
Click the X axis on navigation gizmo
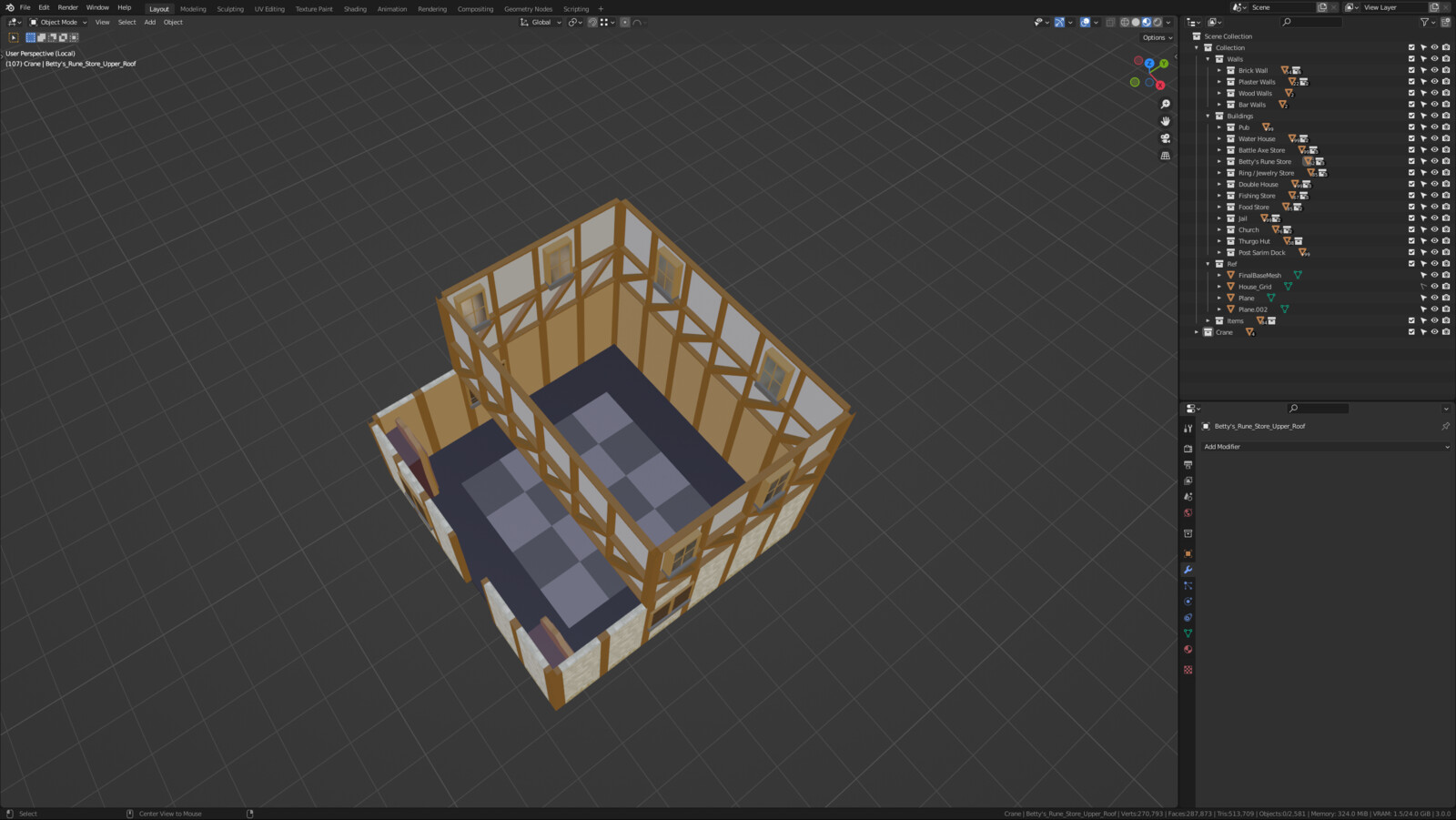coord(1160,86)
